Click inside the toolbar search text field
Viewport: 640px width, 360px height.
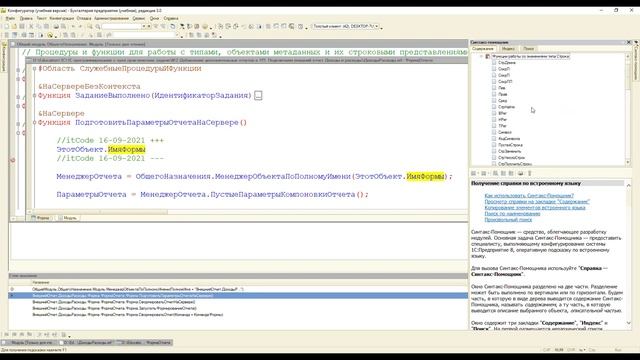click(121, 27)
